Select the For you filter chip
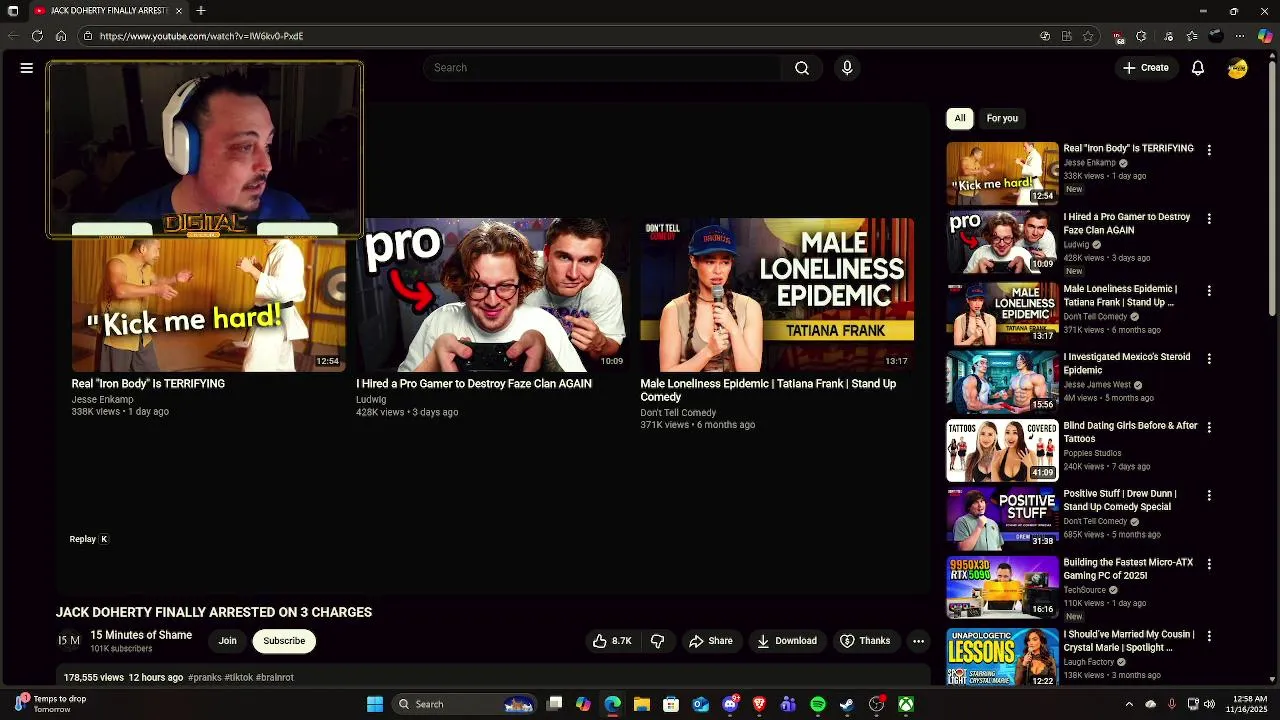The width and height of the screenshot is (1280, 720). coord(1002,118)
